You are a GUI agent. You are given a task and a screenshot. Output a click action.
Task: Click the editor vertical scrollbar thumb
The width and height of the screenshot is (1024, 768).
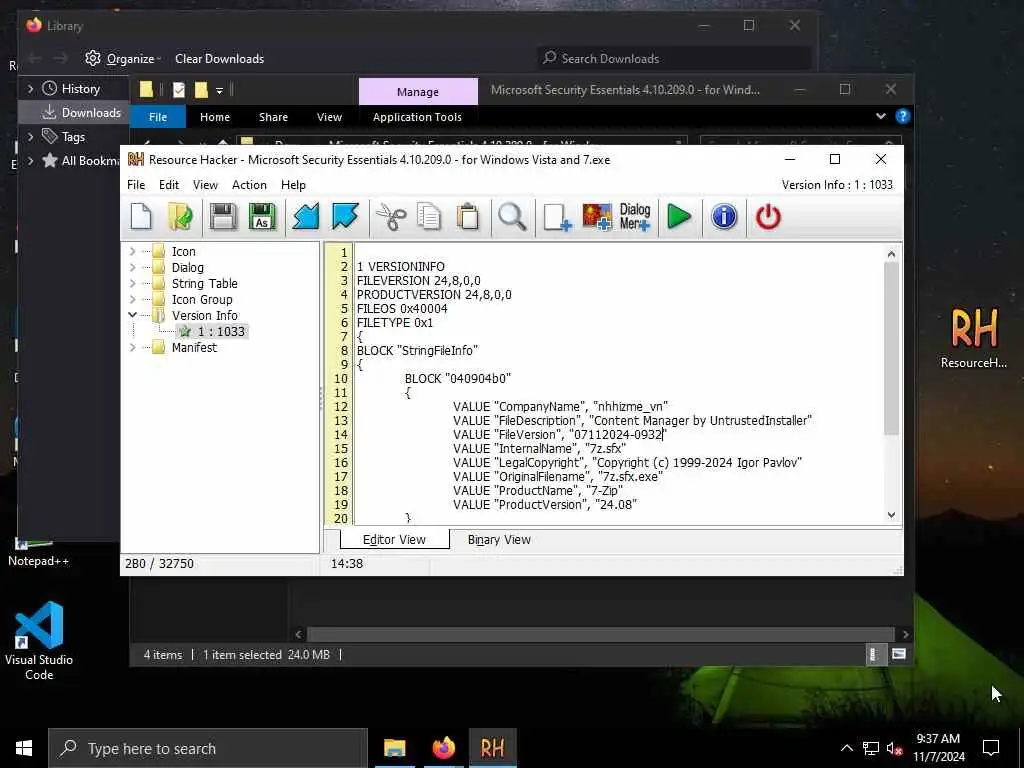[x=891, y=349]
